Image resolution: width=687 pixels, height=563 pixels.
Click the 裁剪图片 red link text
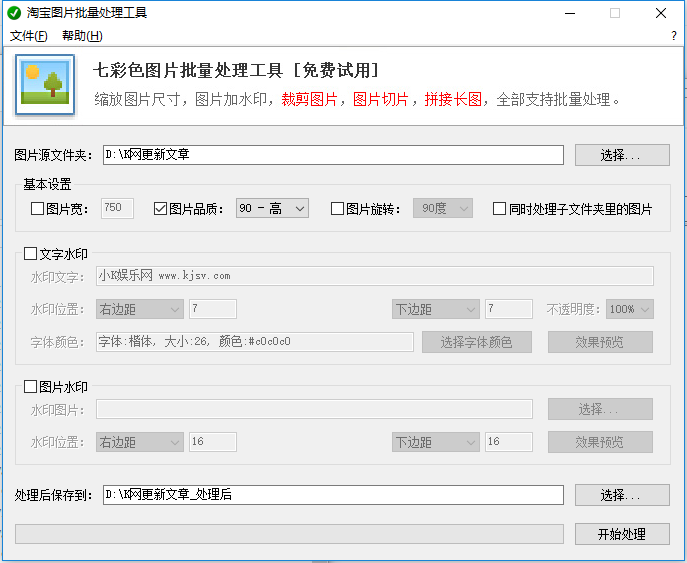(x=309, y=100)
